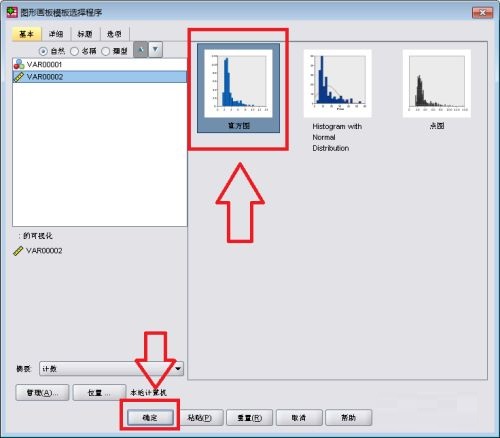Switch to the 标题 tab
Image resolution: width=500 pixels, height=438 pixels.
coord(85,34)
